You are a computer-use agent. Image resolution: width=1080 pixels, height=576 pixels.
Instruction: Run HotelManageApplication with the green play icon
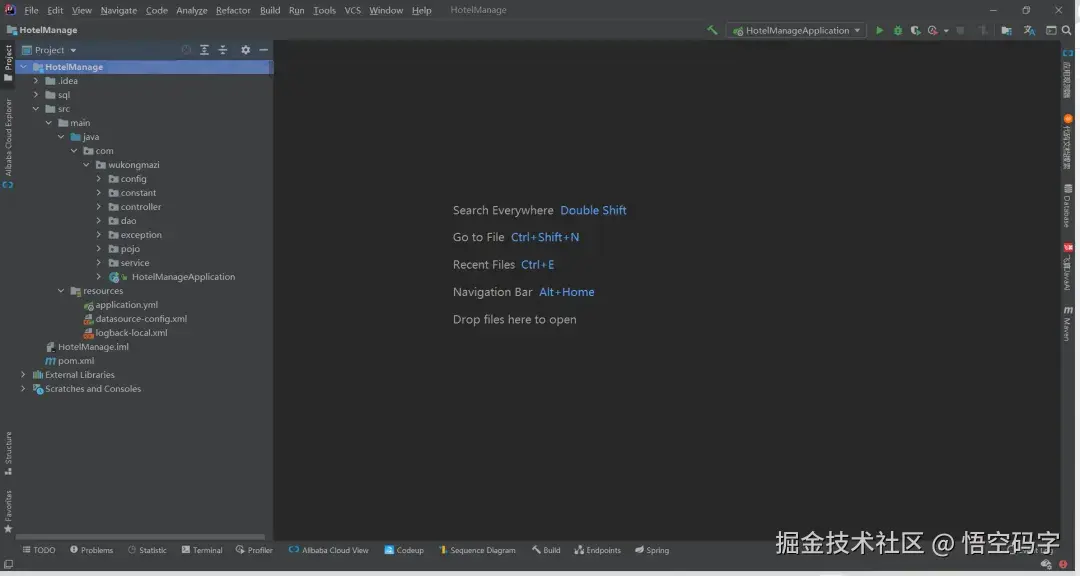pos(880,30)
